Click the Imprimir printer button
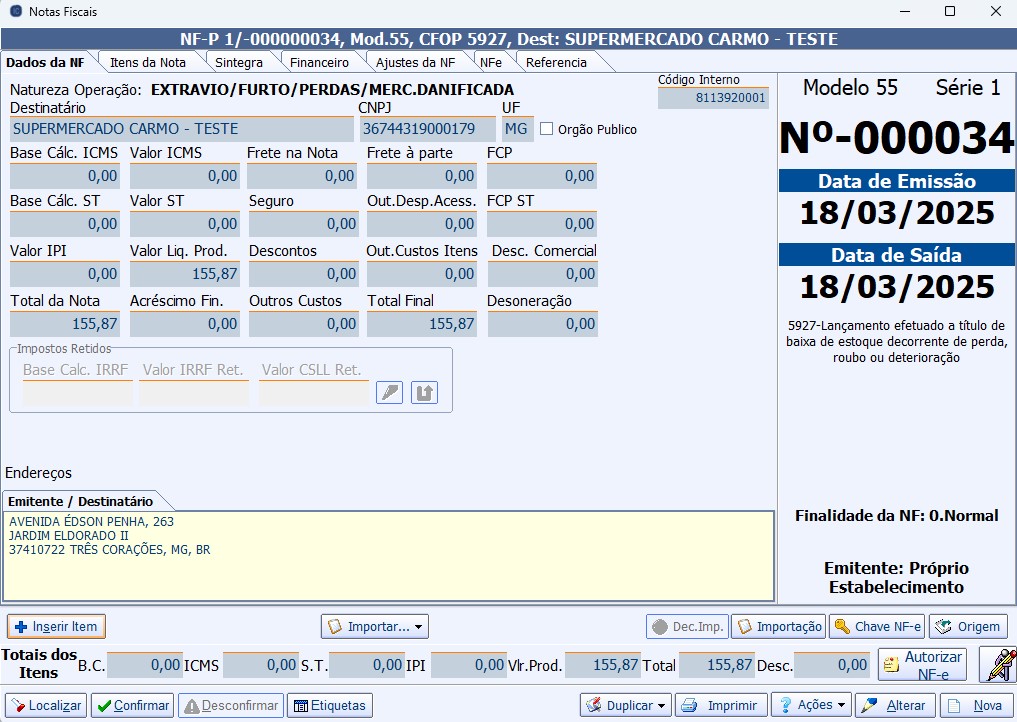This screenshot has width=1017, height=722. tap(721, 705)
